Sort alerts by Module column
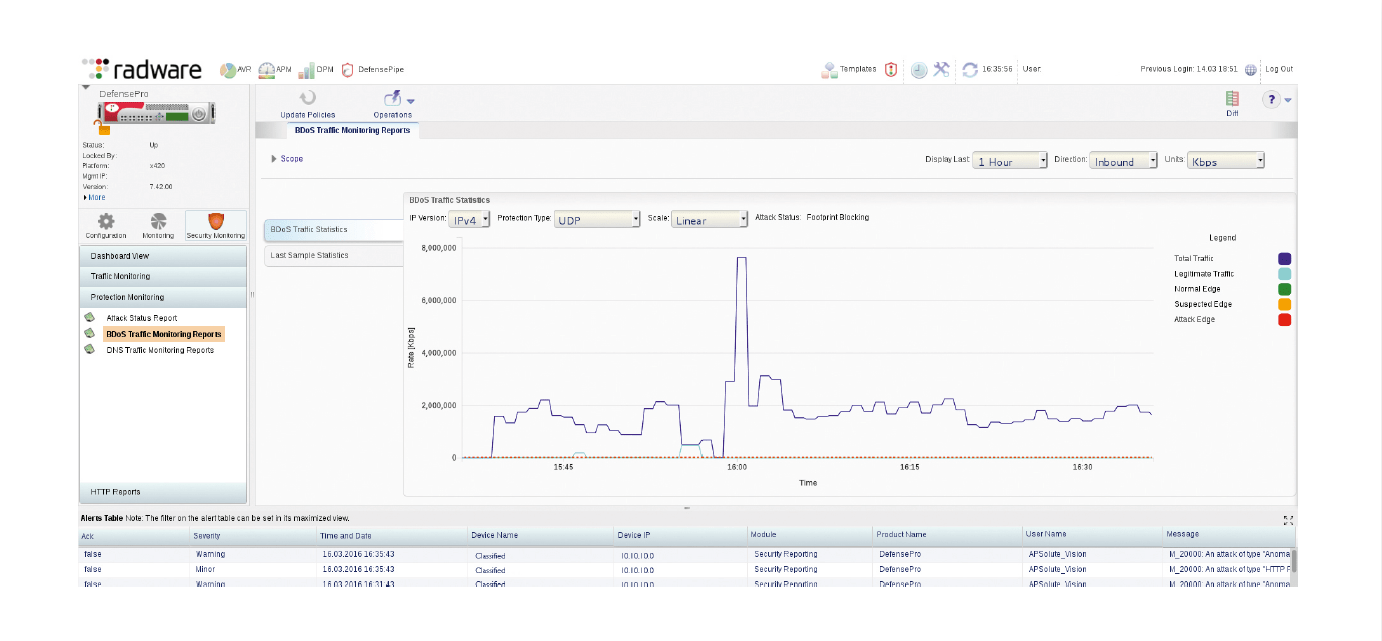 [810, 535]
